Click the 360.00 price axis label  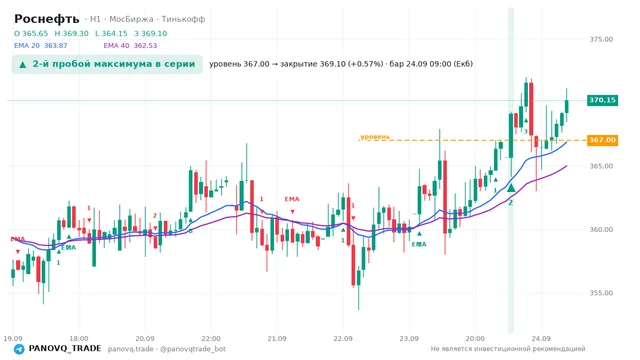pos(601,229)
